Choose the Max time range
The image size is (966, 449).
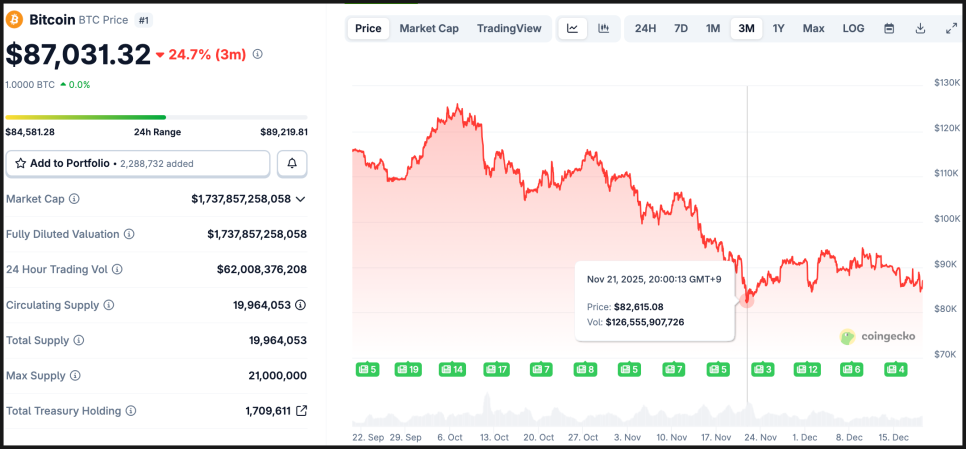pyautogui.click(x=813, y=28)
